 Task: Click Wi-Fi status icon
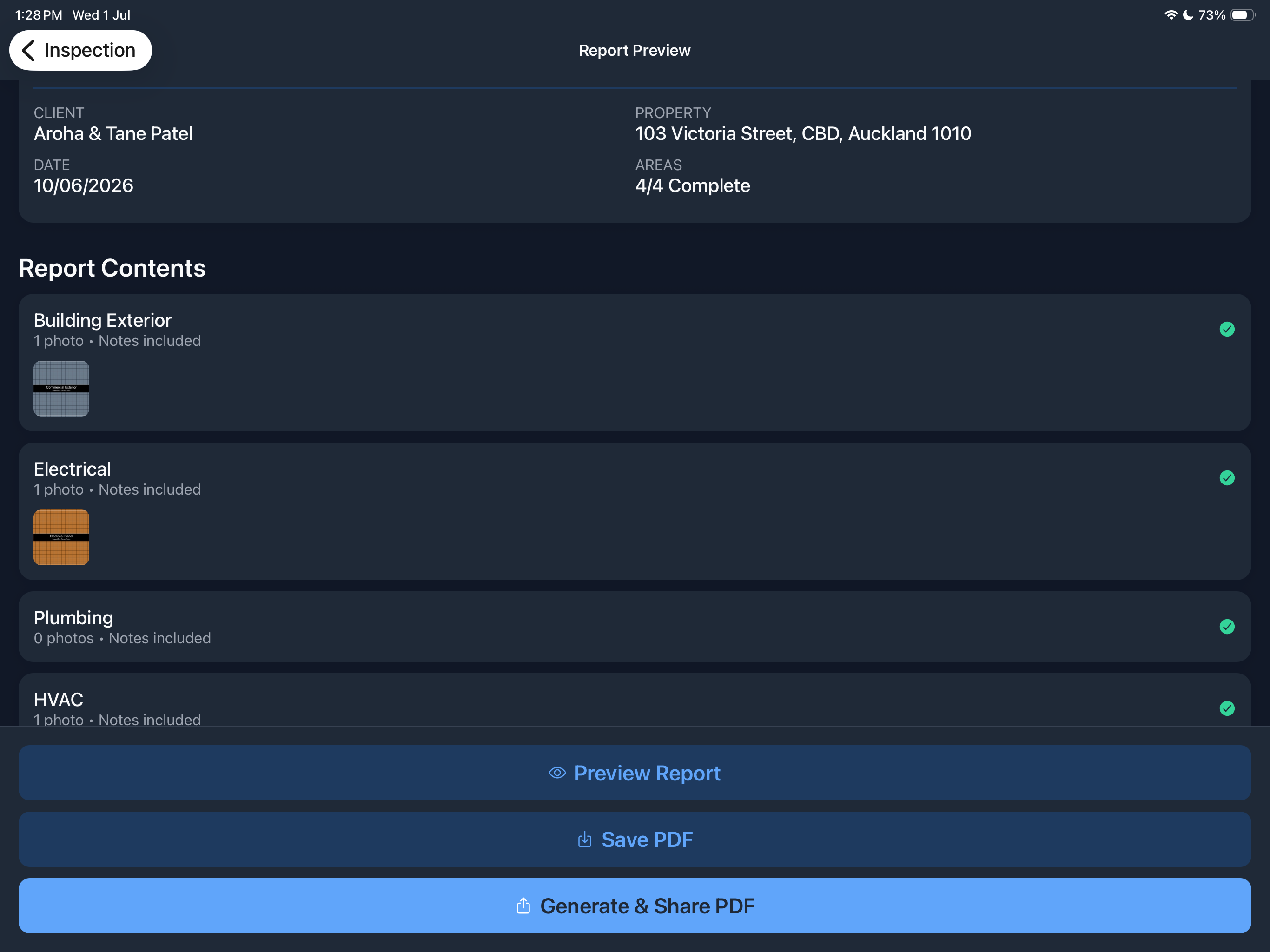pyautogui.click(x=1171, y=15)
